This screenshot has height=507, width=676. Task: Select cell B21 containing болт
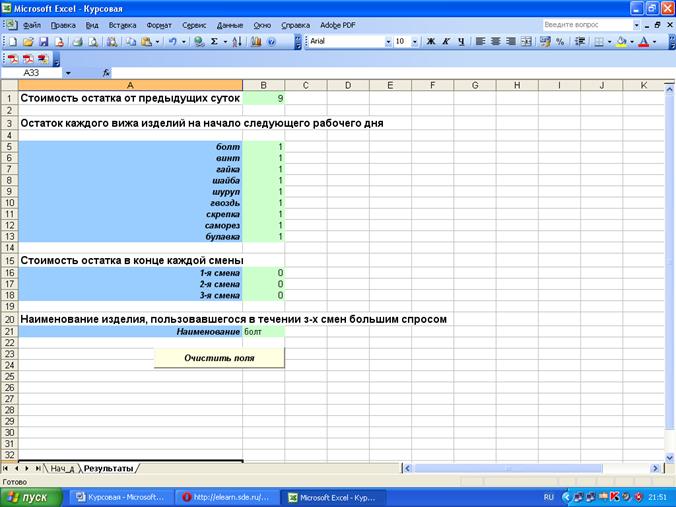click(263, 331)
